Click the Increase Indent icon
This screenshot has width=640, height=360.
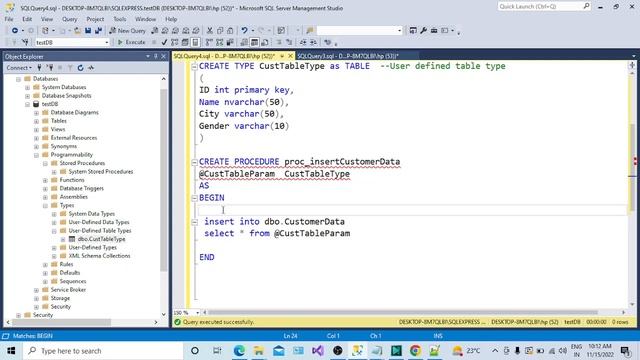pyautogui.click(x=313, y=42)
